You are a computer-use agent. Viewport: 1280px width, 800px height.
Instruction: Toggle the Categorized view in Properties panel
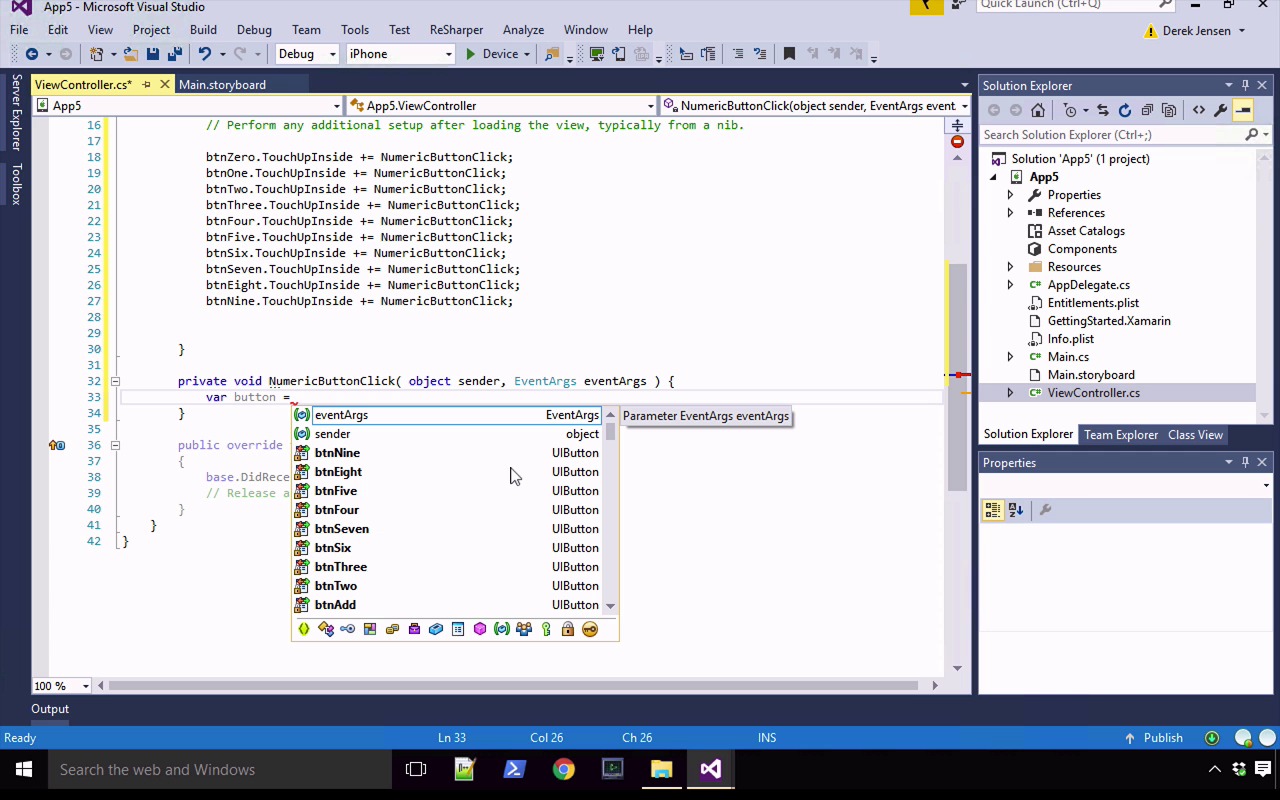point(992,510)
